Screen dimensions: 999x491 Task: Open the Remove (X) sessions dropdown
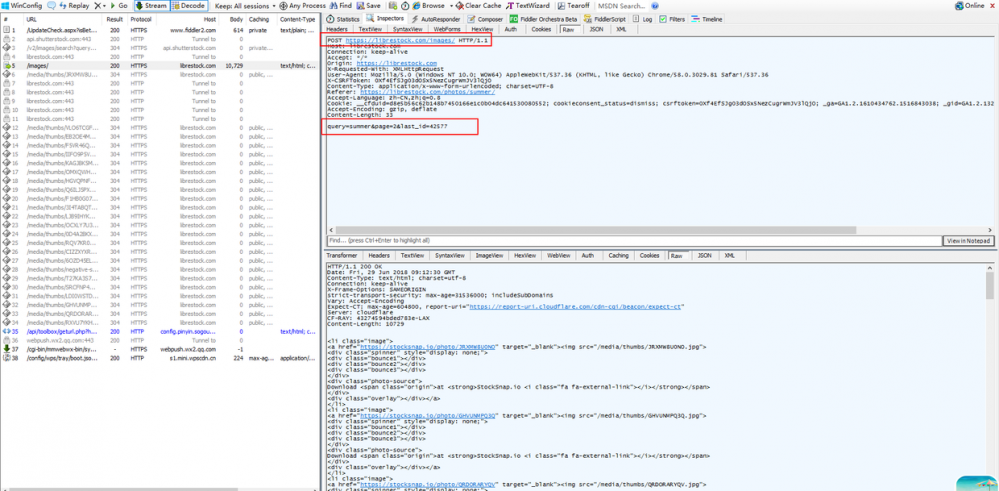[x=101, y=6]
